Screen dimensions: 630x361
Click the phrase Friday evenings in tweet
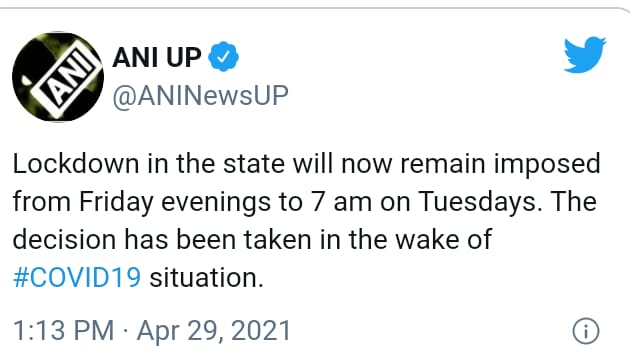(x=175, y=202)
